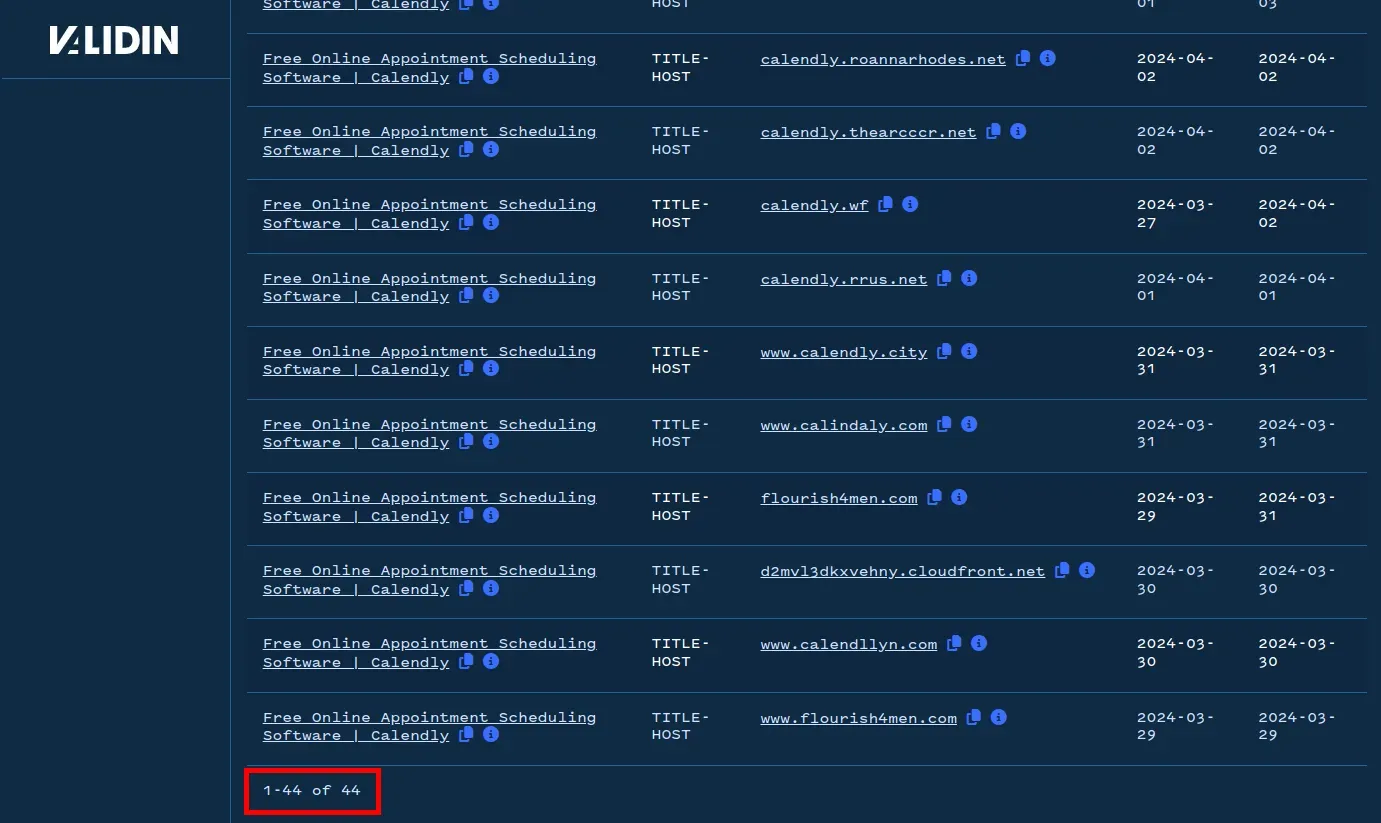Show title info in www.calendly.city row
This screenshot has height=823, width=1381.
point(491,368)
